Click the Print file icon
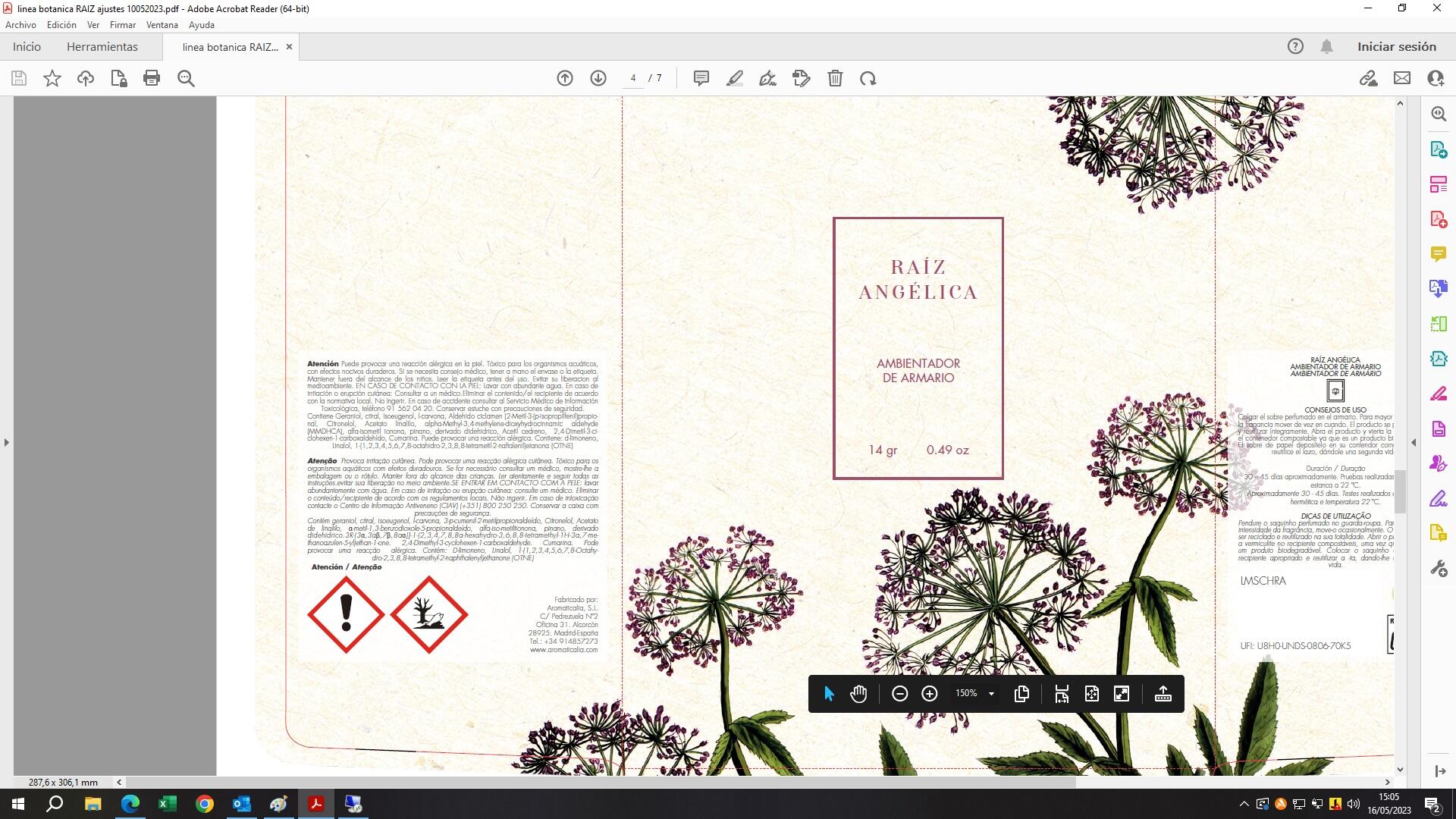The width and height of the screenshot is (1456, 819). 152,78
